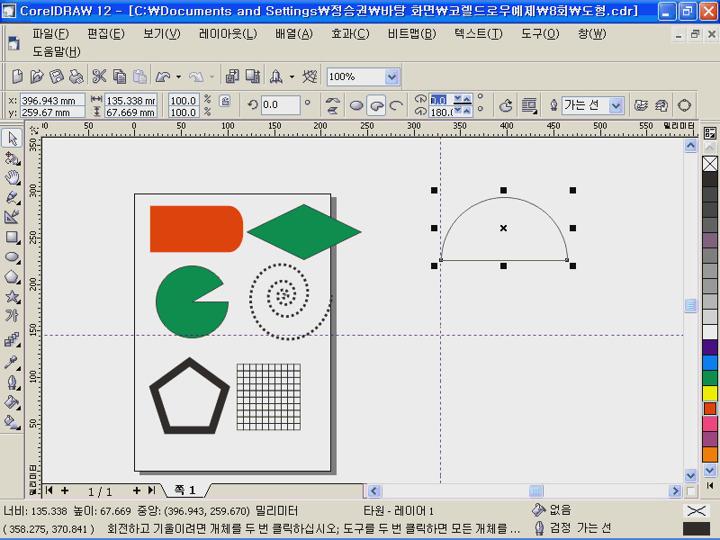Switch shape type to Arc

396,106
